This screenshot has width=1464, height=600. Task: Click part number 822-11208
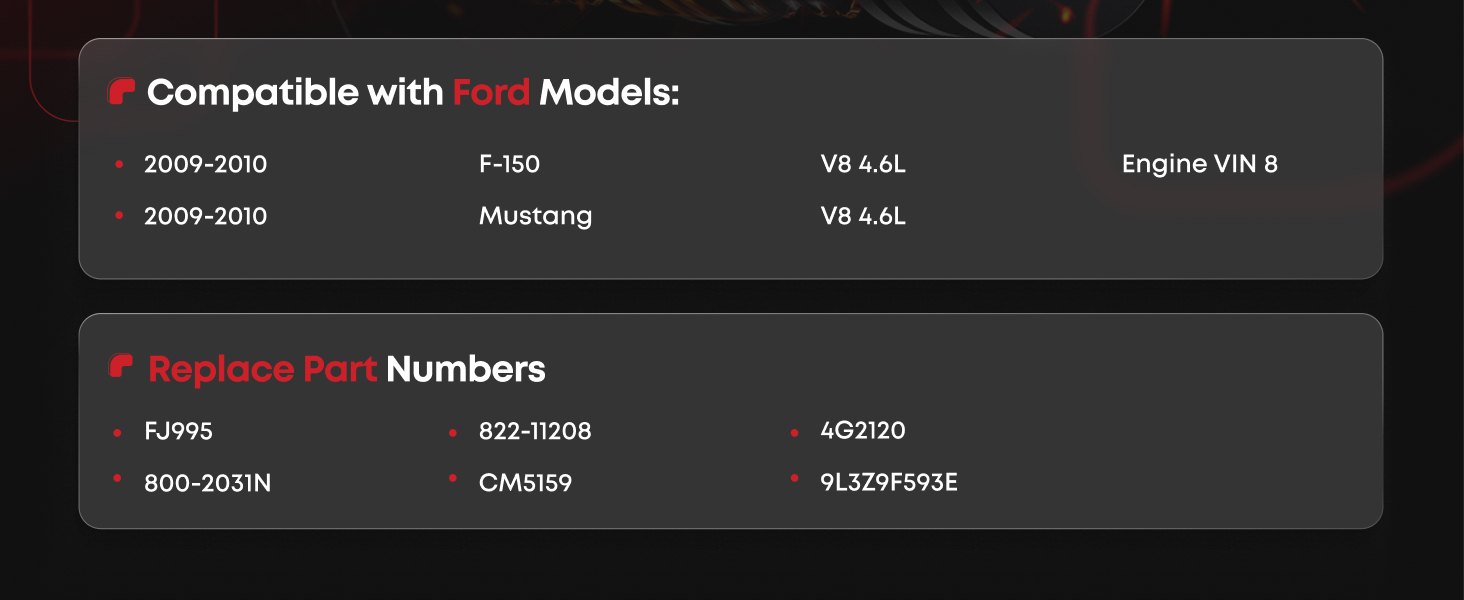click(535, 431)
